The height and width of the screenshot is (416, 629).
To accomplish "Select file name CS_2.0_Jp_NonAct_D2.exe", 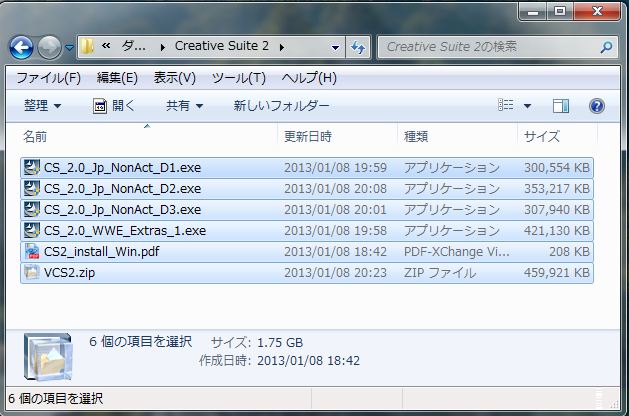I will (122, 189).
